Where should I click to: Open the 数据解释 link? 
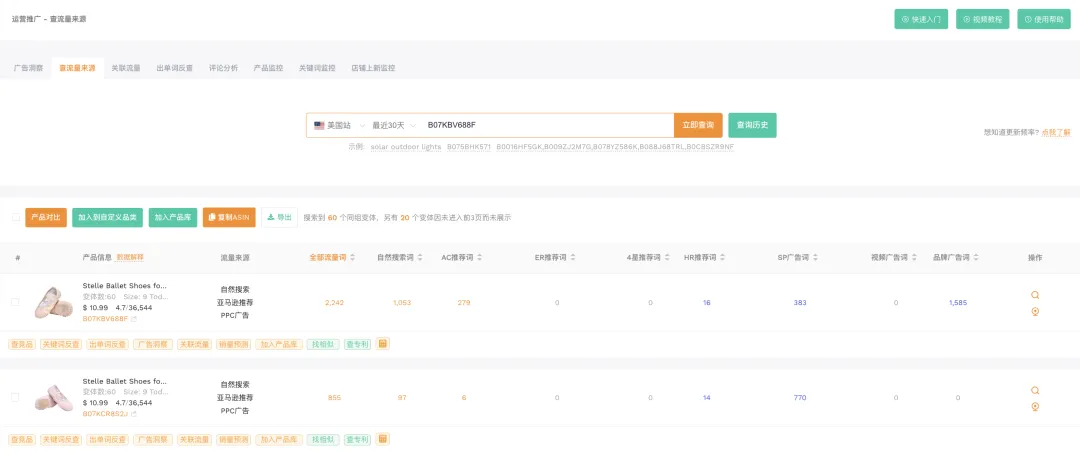129,257
